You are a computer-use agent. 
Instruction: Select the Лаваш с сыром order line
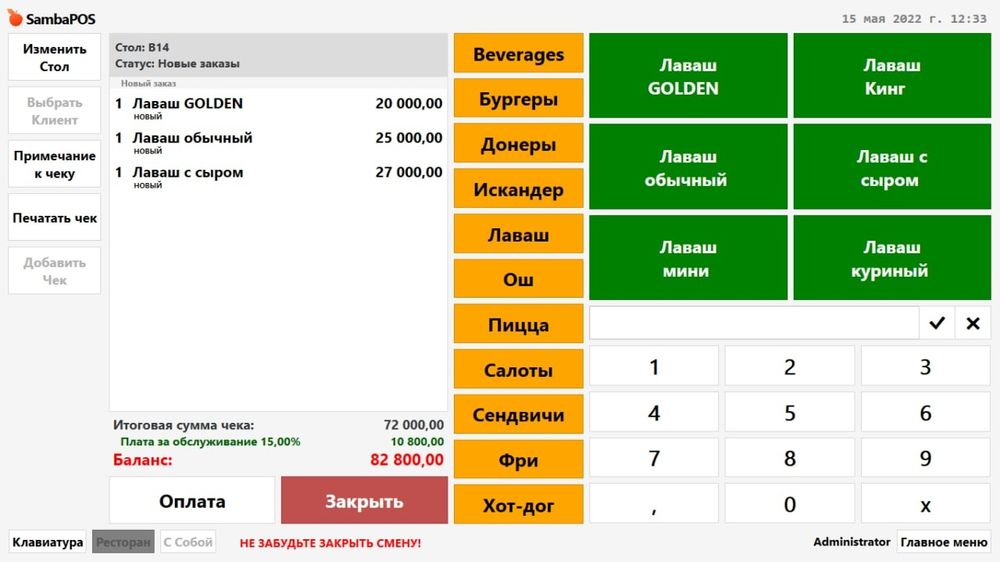[x=279, y=177]
